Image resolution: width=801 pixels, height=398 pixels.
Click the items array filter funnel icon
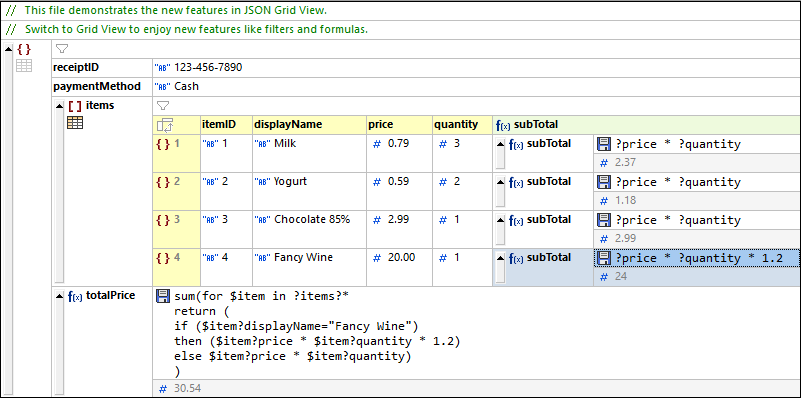(162, 106)
